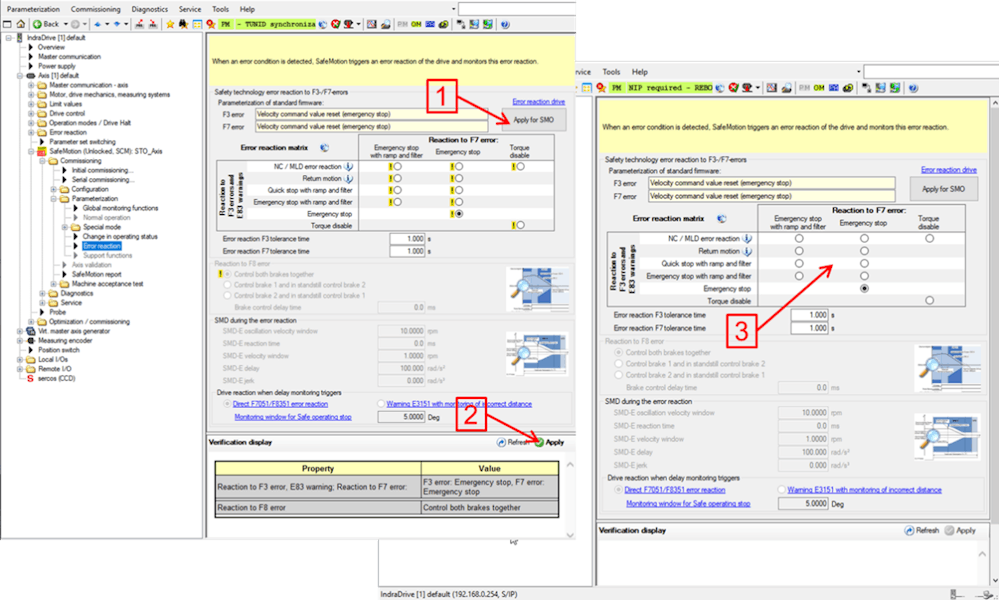Click the red clear-error icon in left toolbar
Viewport: 999px width, 600px height.
point(336,24)
